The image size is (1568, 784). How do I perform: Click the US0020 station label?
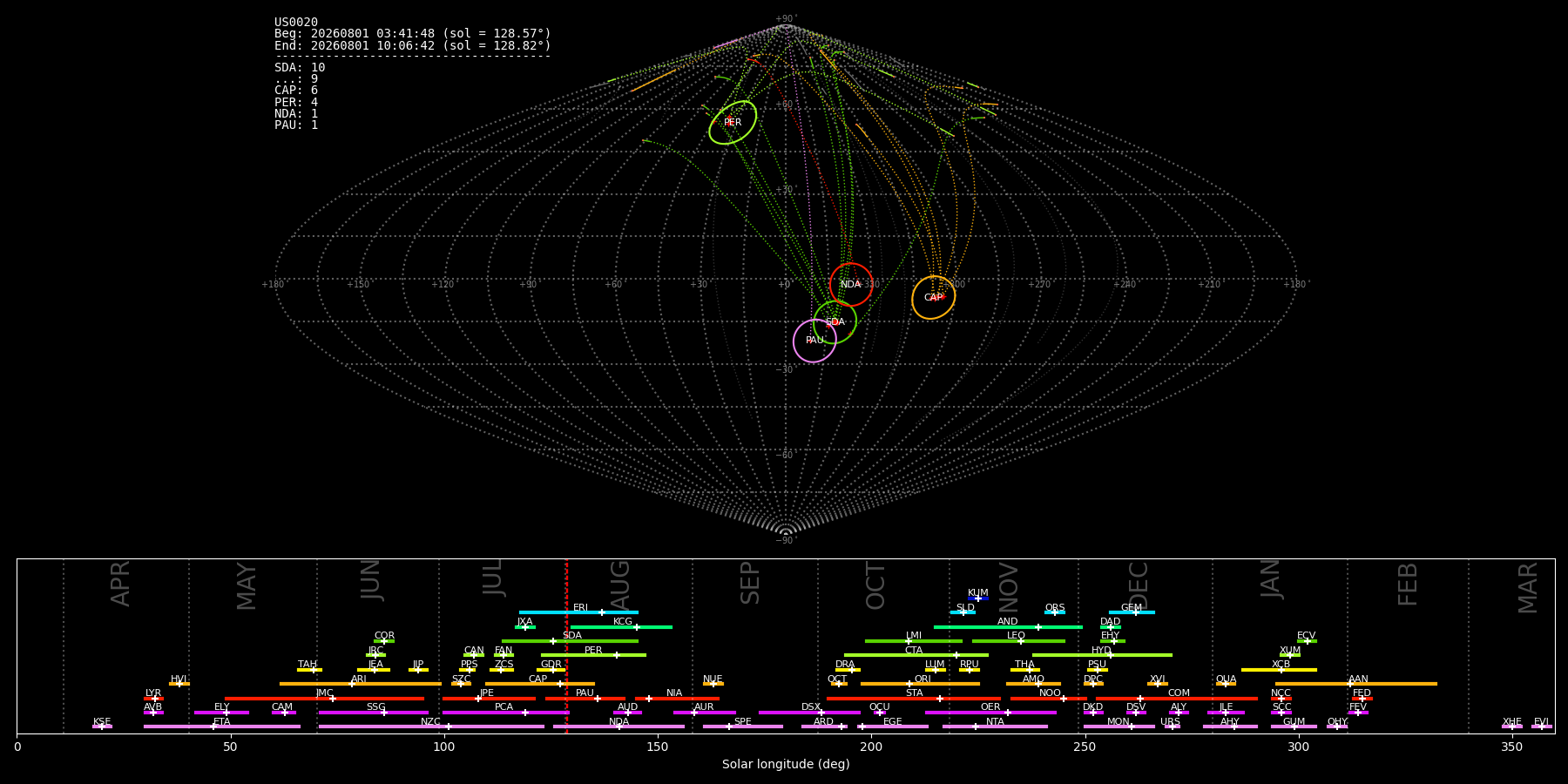tap(296, 23)
